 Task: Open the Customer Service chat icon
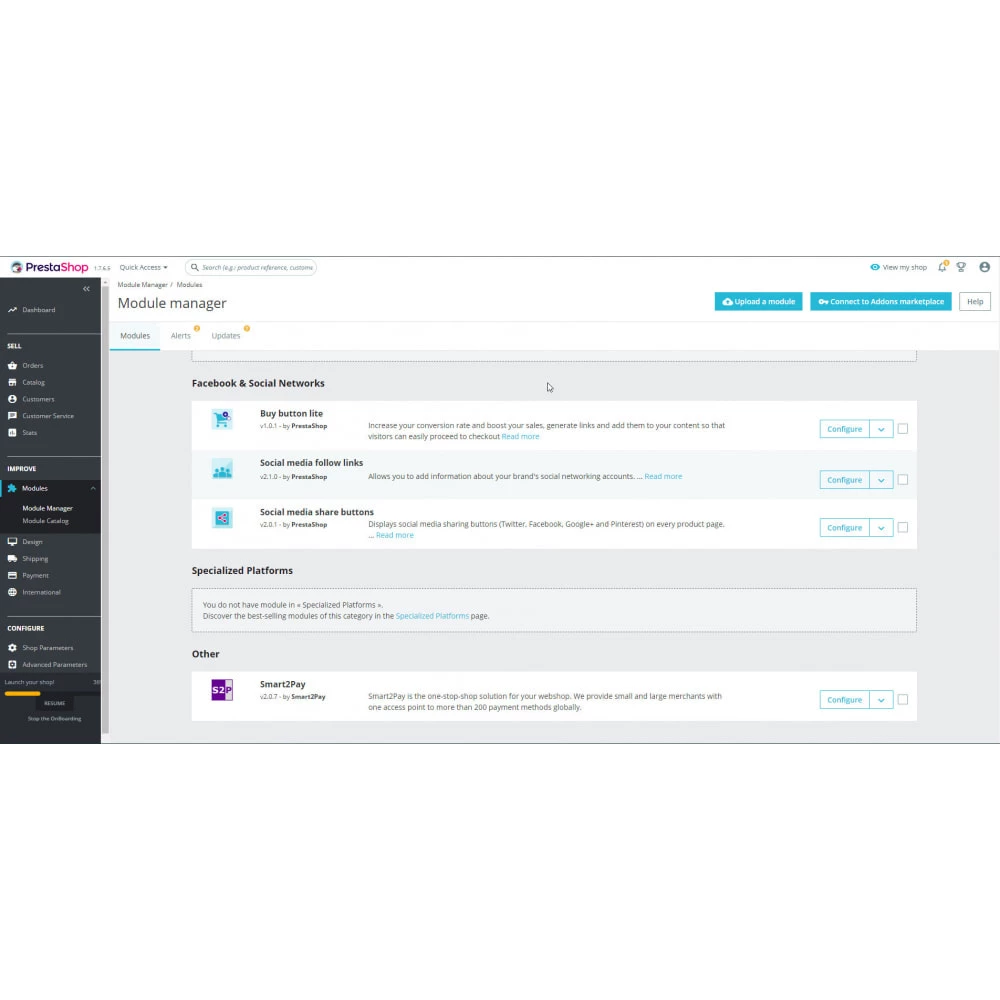[x=12, y=415]
